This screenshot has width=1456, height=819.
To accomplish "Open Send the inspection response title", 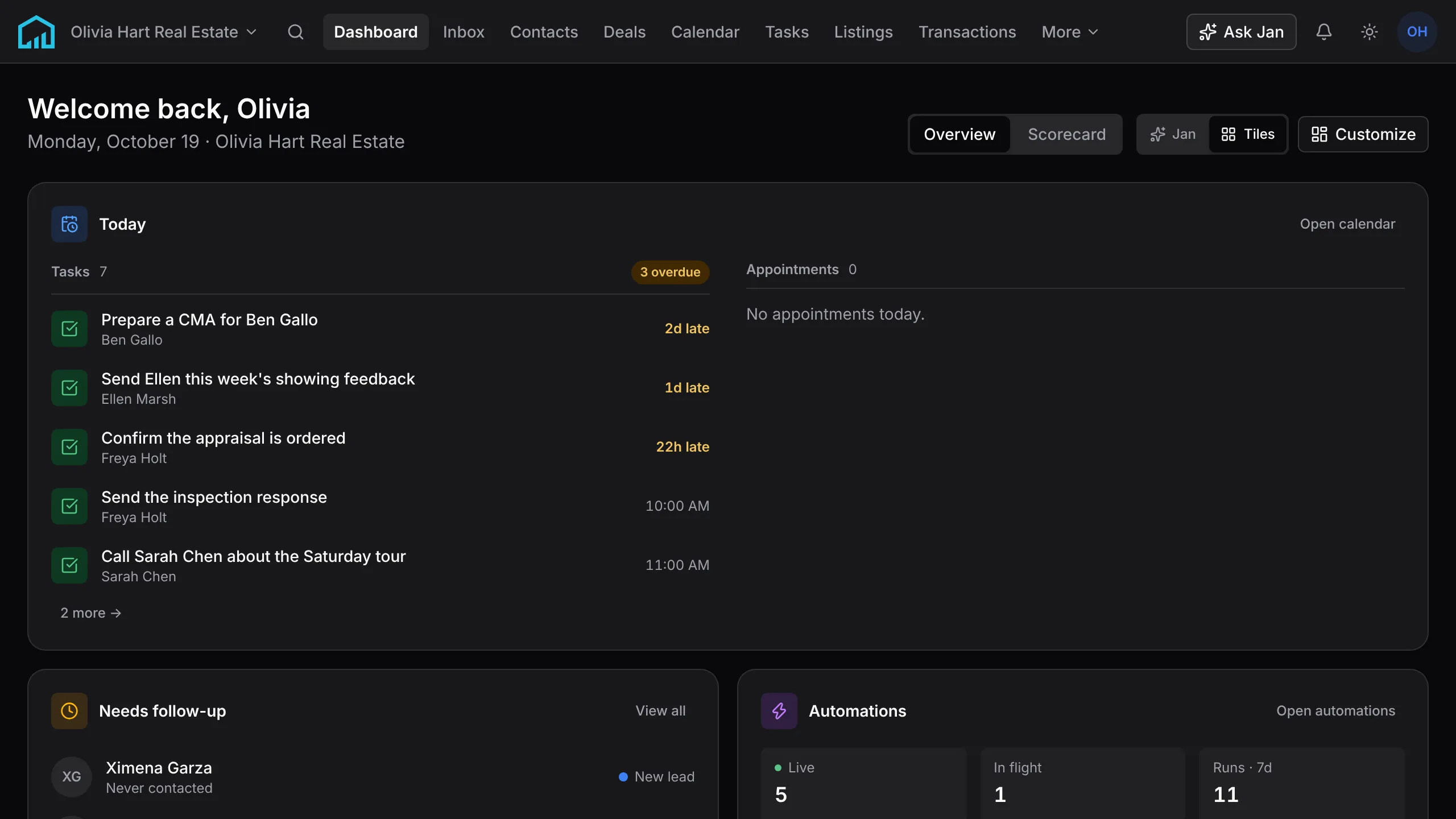I will click(x=214, y=497).
